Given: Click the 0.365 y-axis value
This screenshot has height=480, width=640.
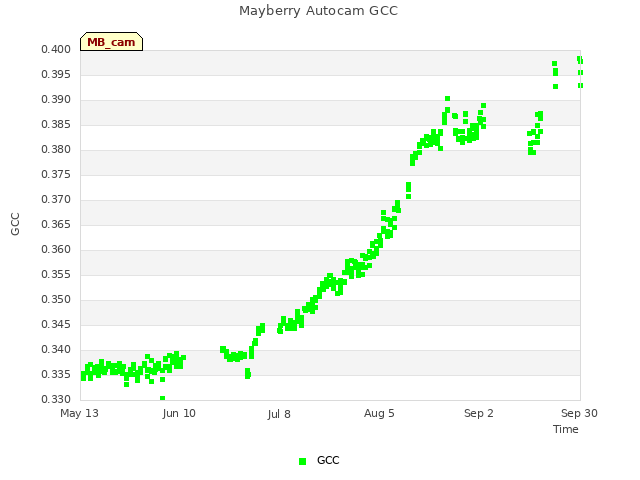Looking at the screenshot, I should (x=56, y=224).
